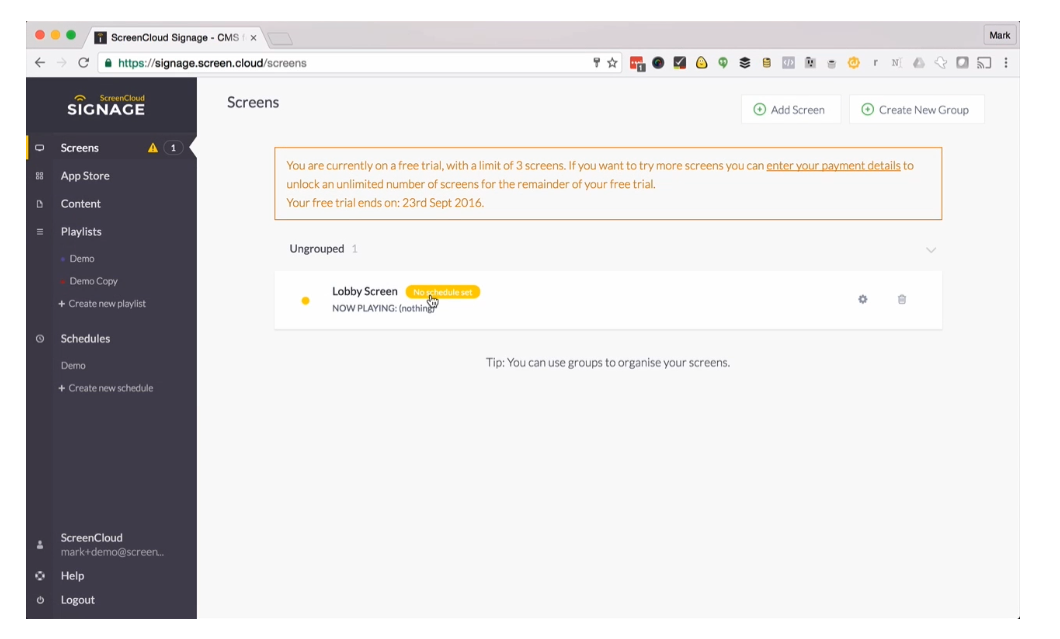The image size is (1060, 639).
Task: Click the ScreenCloud Signage logo
Action: [x=105, y=105]
